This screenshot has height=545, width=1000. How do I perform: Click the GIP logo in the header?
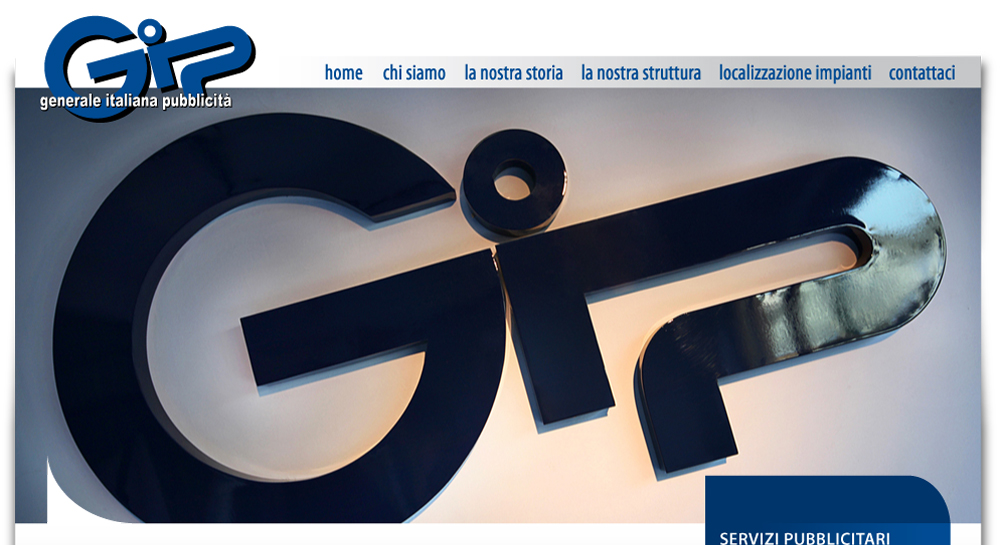[149, 67]
